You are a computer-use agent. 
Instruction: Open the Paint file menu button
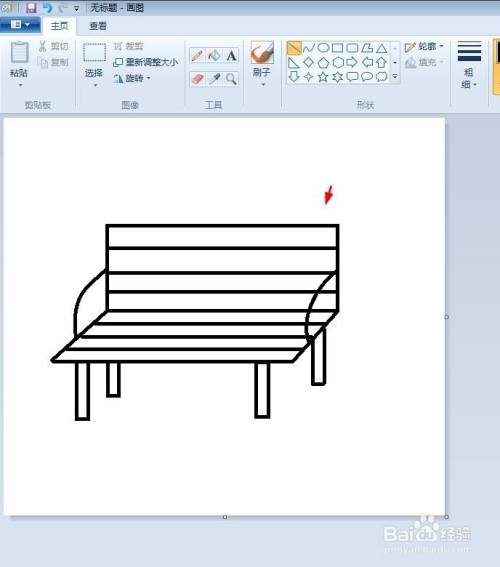pos(20,25)
